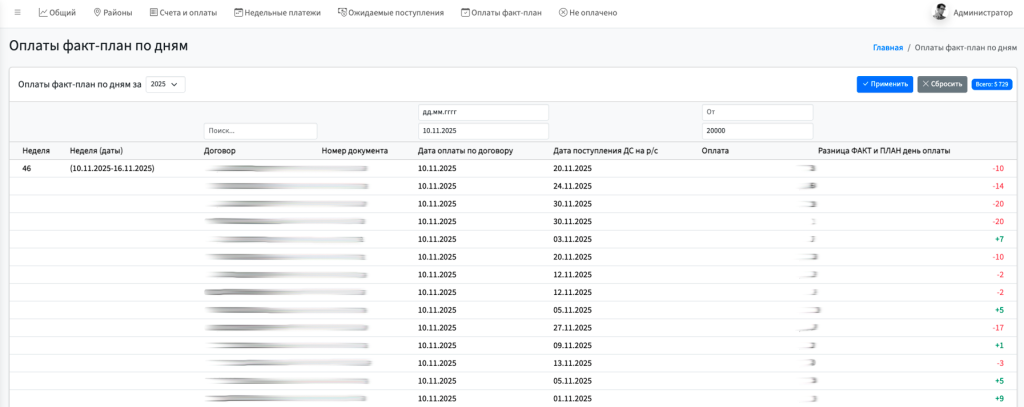Click the calendar icon for Оплаты факт-план

[465, 13]
